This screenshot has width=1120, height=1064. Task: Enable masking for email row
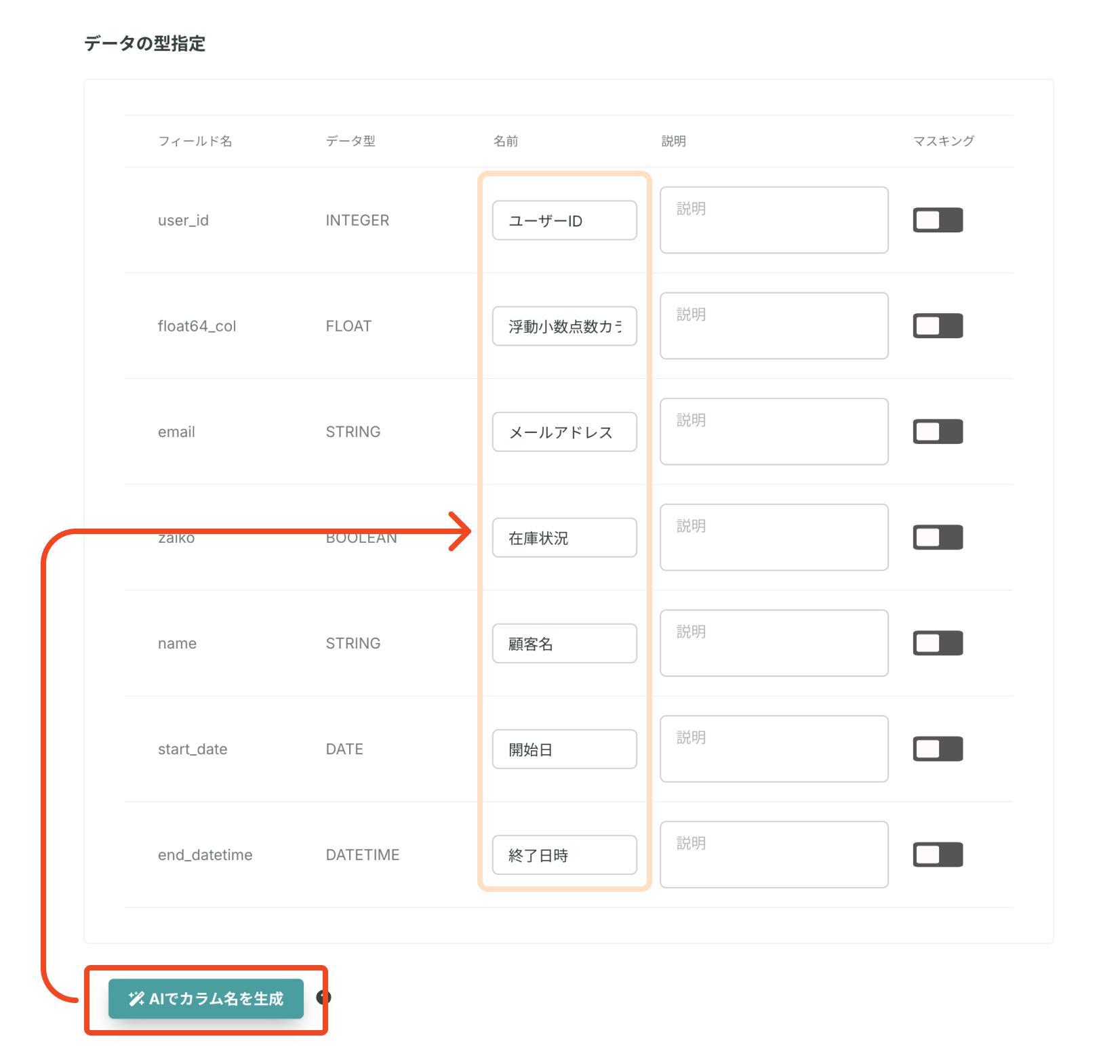click(x=938, y=432)
